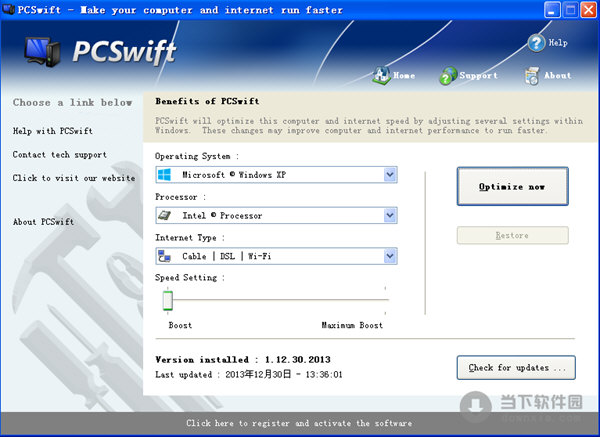Click the Windows logo in Operating System box
Viewport: 600px width, 437px height.
[x=165, y=175]
